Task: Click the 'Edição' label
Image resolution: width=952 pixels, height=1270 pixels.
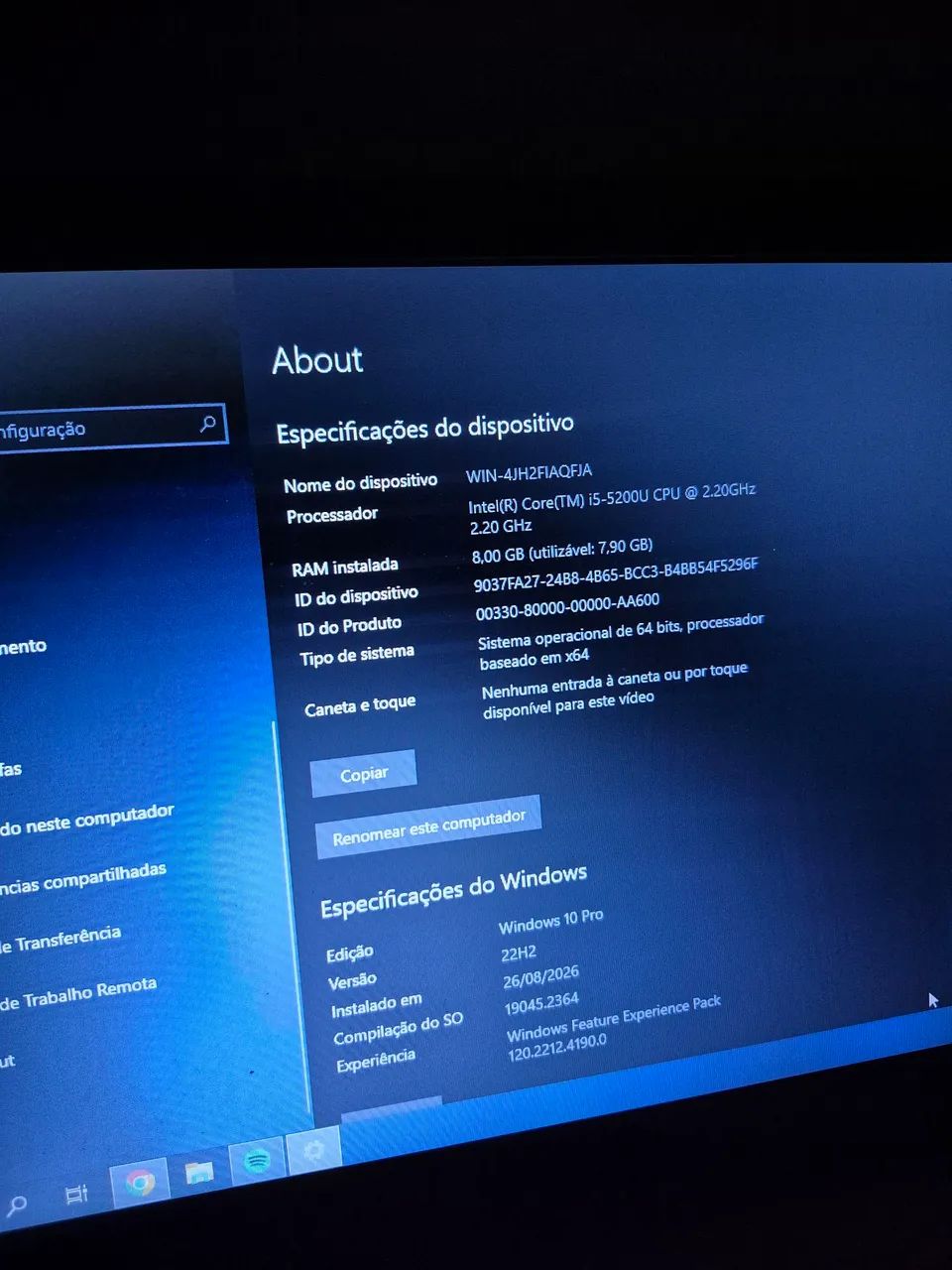Action: [350, 953]
